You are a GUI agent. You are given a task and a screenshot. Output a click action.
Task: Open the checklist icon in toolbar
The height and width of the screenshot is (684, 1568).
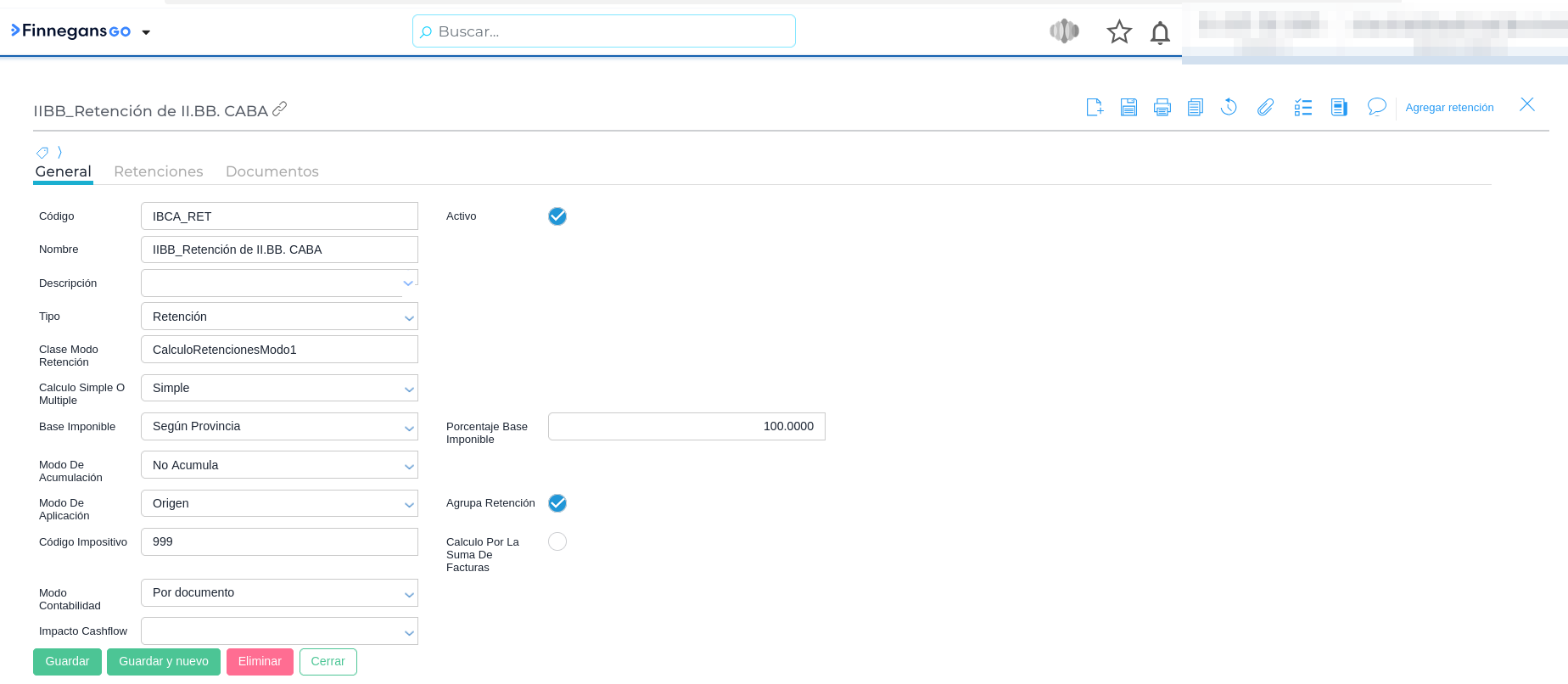click(1303, 107)
